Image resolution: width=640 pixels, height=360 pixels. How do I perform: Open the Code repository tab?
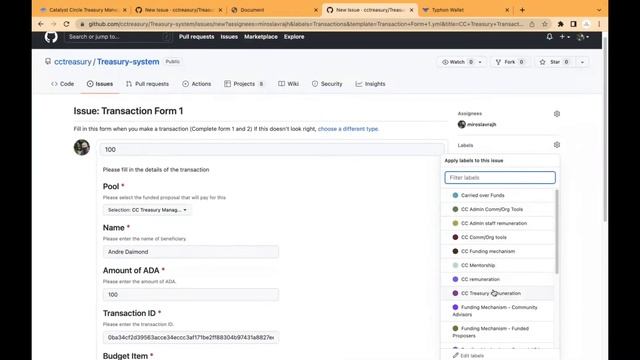(62, 84)
